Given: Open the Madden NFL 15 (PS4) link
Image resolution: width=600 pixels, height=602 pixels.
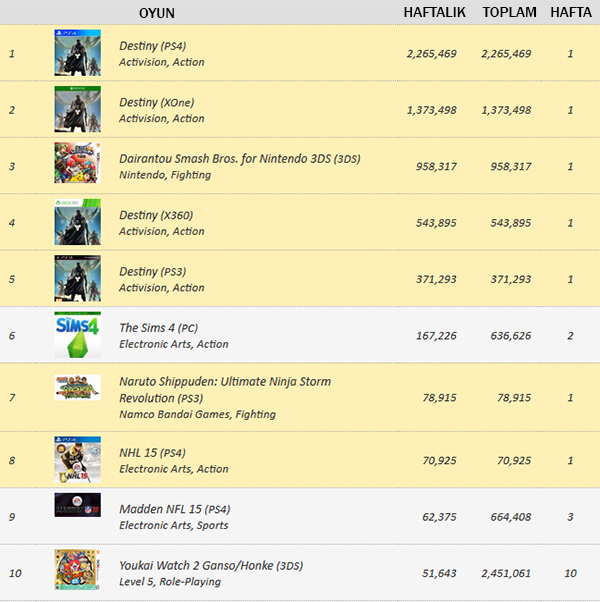Looking at the screenshot, I should tap(175, 509).
